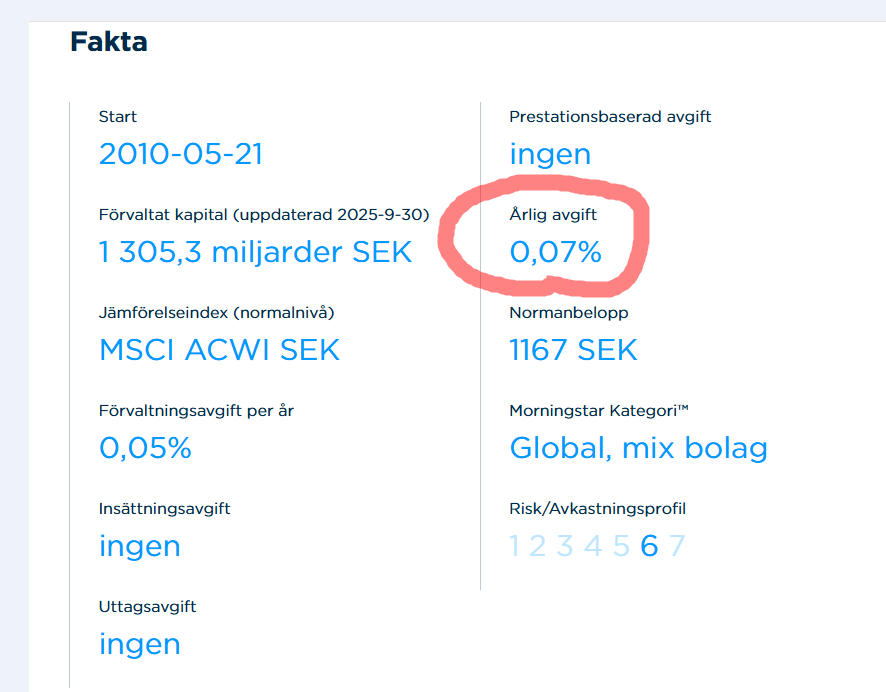
Task: Click the MSCI ACWI SEK index value
Action: tap(219, 350)
